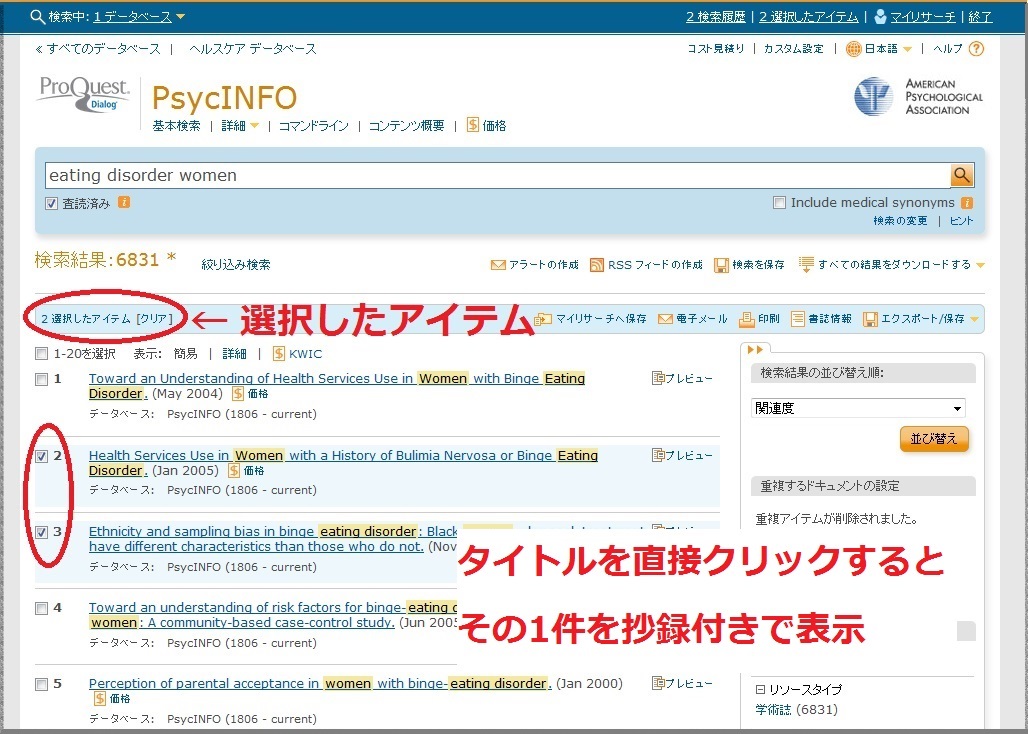Screen dimensions: 1028x734
Task: Filter by 学術誌 resource type
Action: tap(773, 709)
